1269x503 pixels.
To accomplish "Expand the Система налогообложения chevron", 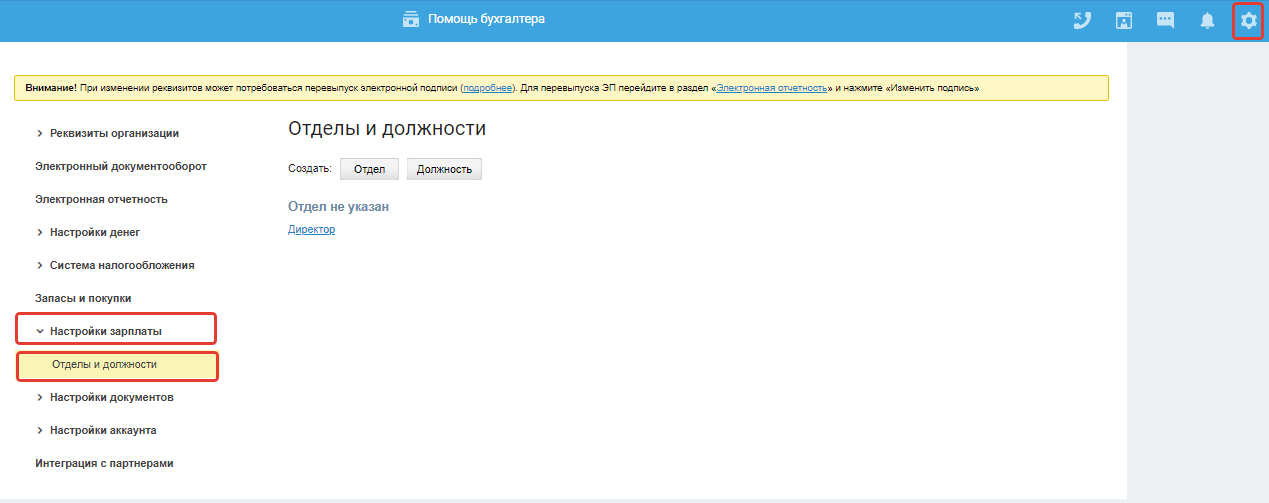I will tap(39, 265).
